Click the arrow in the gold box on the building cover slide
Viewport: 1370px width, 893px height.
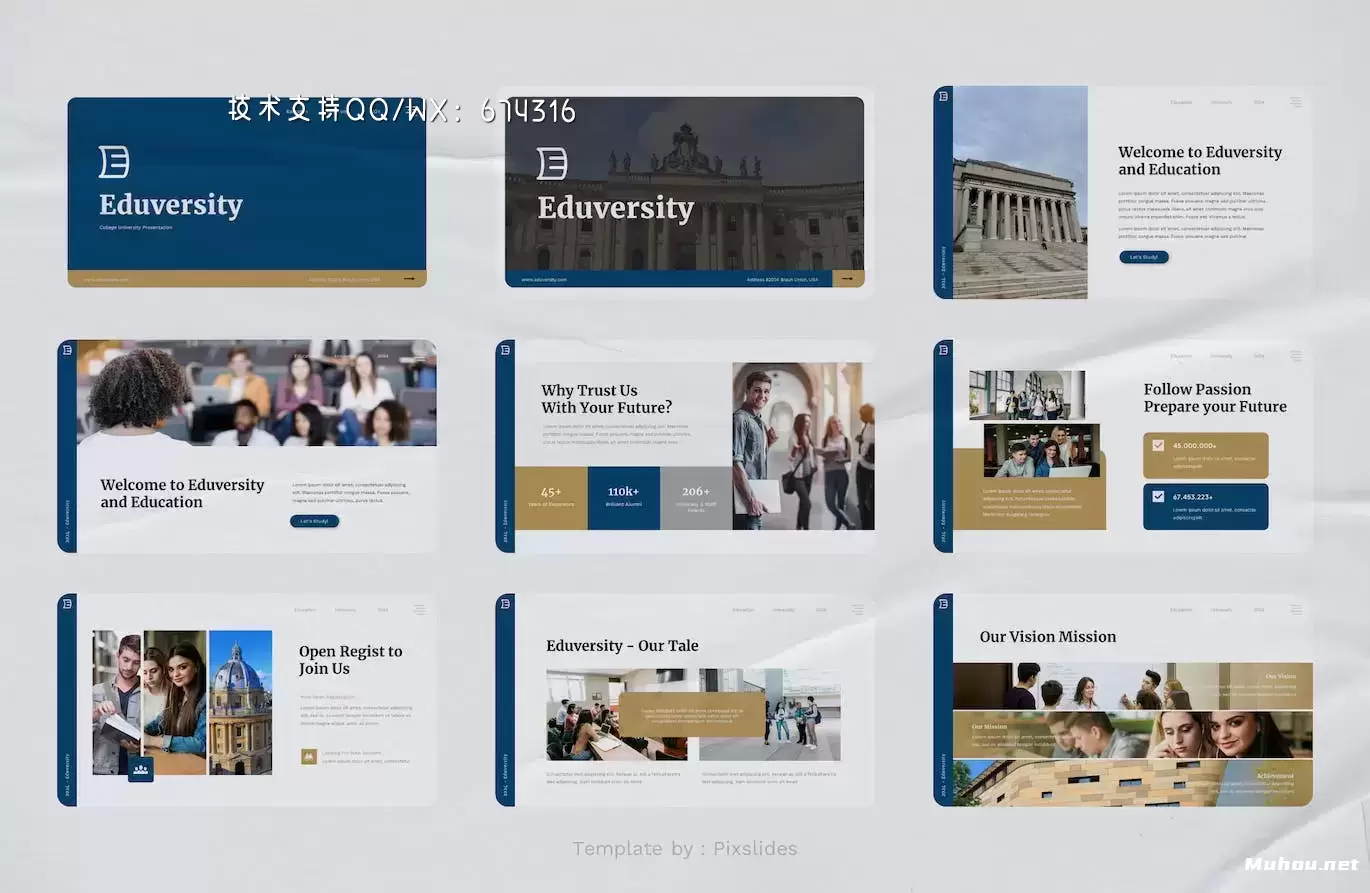tap(848, 279)
